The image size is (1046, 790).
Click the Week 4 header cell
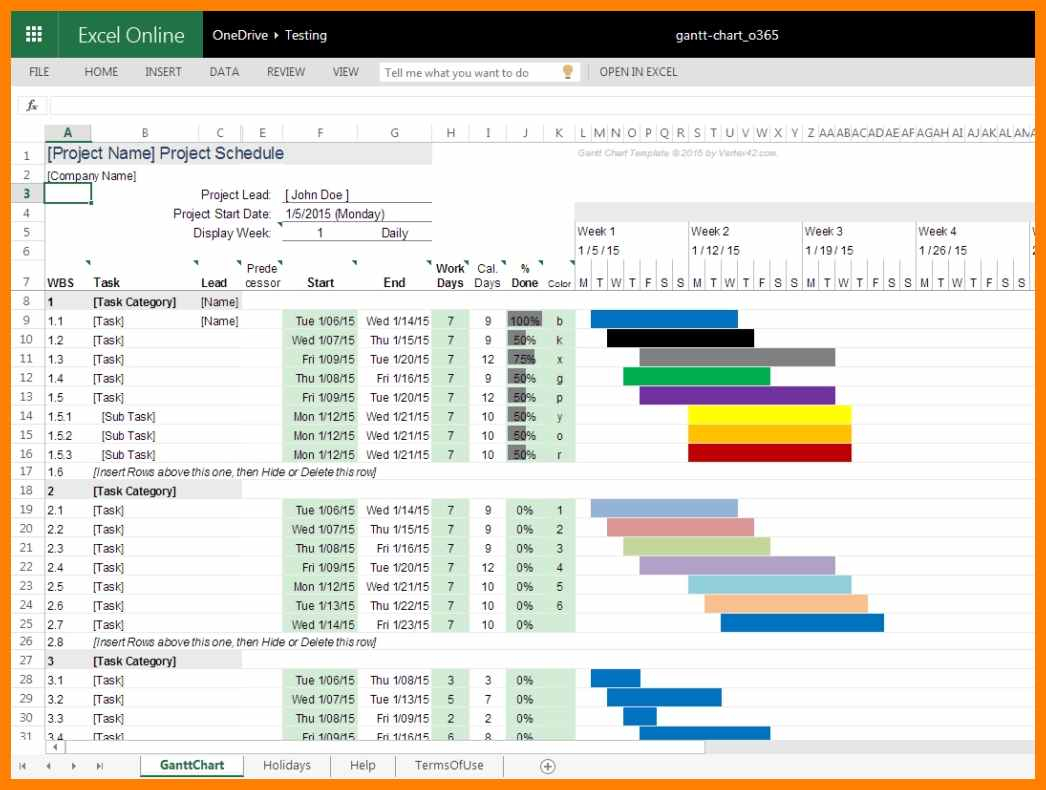point(972,231)
